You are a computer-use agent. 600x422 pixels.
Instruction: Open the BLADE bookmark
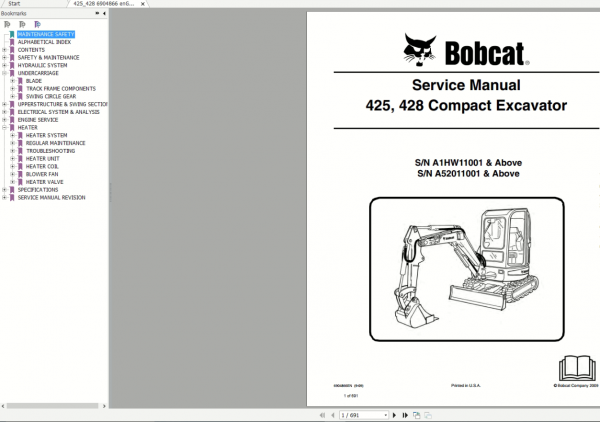tap(34, 81)
